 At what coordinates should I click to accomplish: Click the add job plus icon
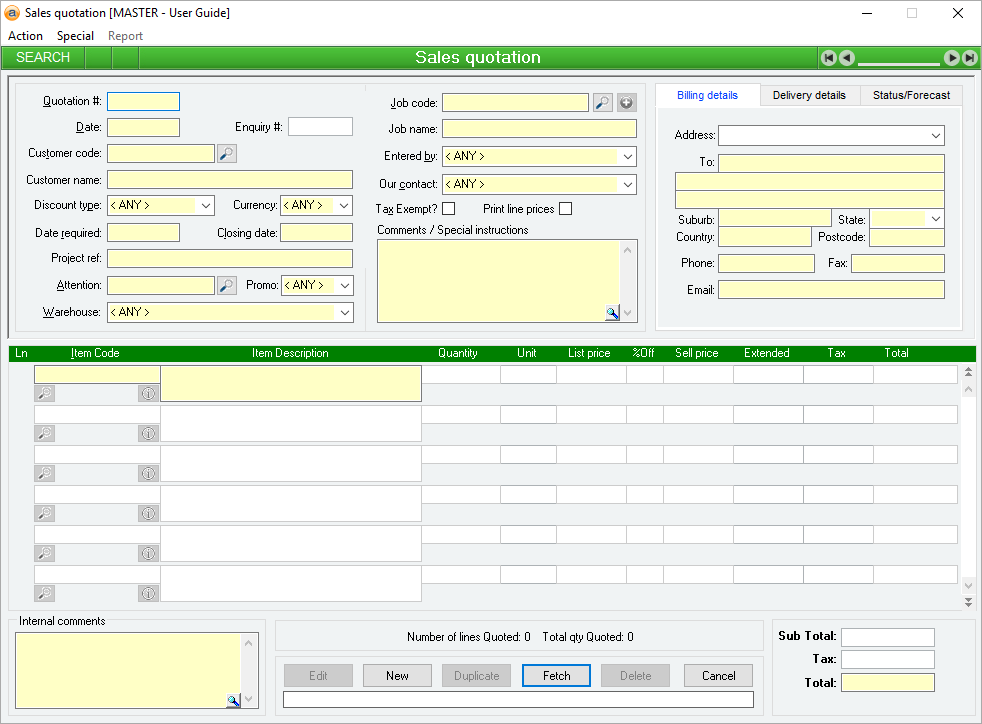(626, 102)
